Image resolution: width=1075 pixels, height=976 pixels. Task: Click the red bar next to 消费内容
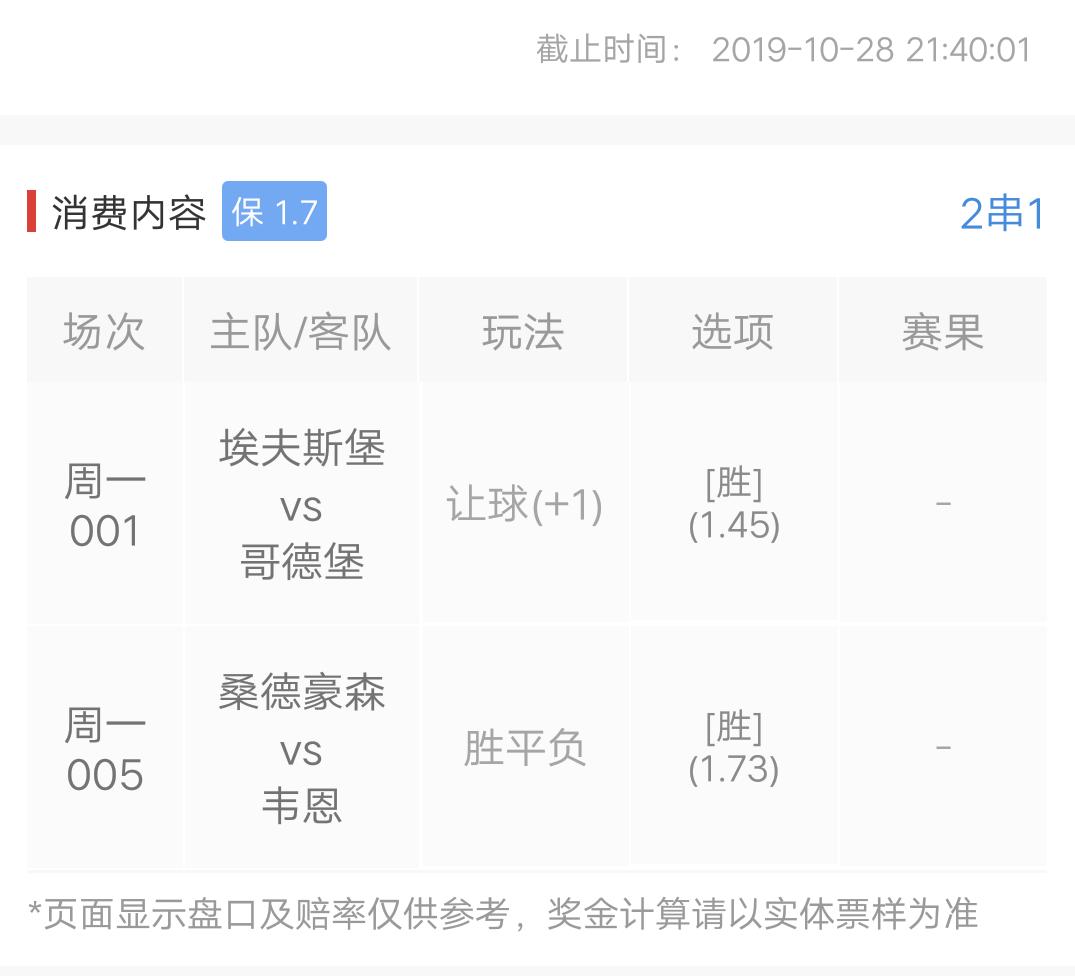pyautogui.click(x=33, y=210)
